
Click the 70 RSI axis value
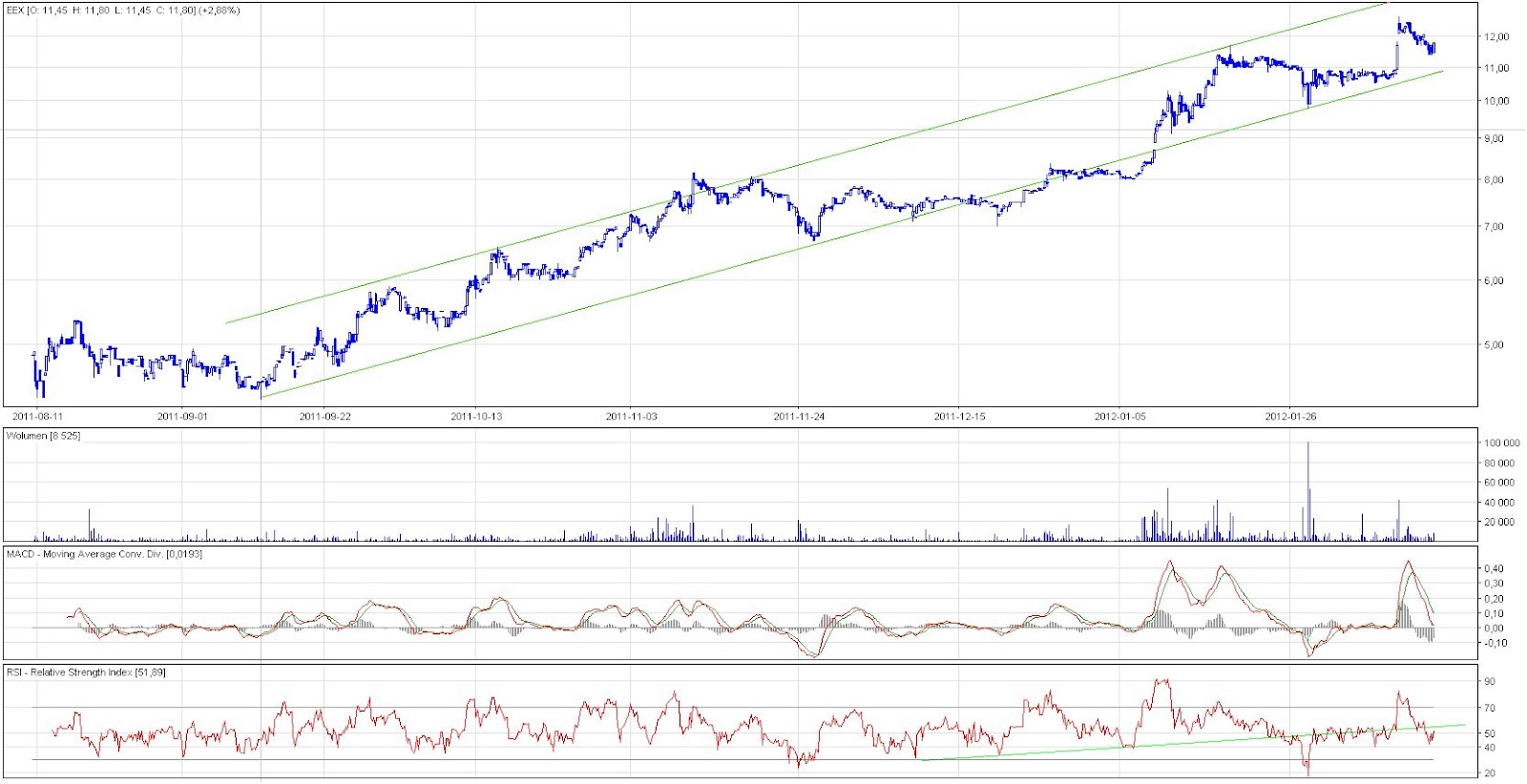point(1490,709)
